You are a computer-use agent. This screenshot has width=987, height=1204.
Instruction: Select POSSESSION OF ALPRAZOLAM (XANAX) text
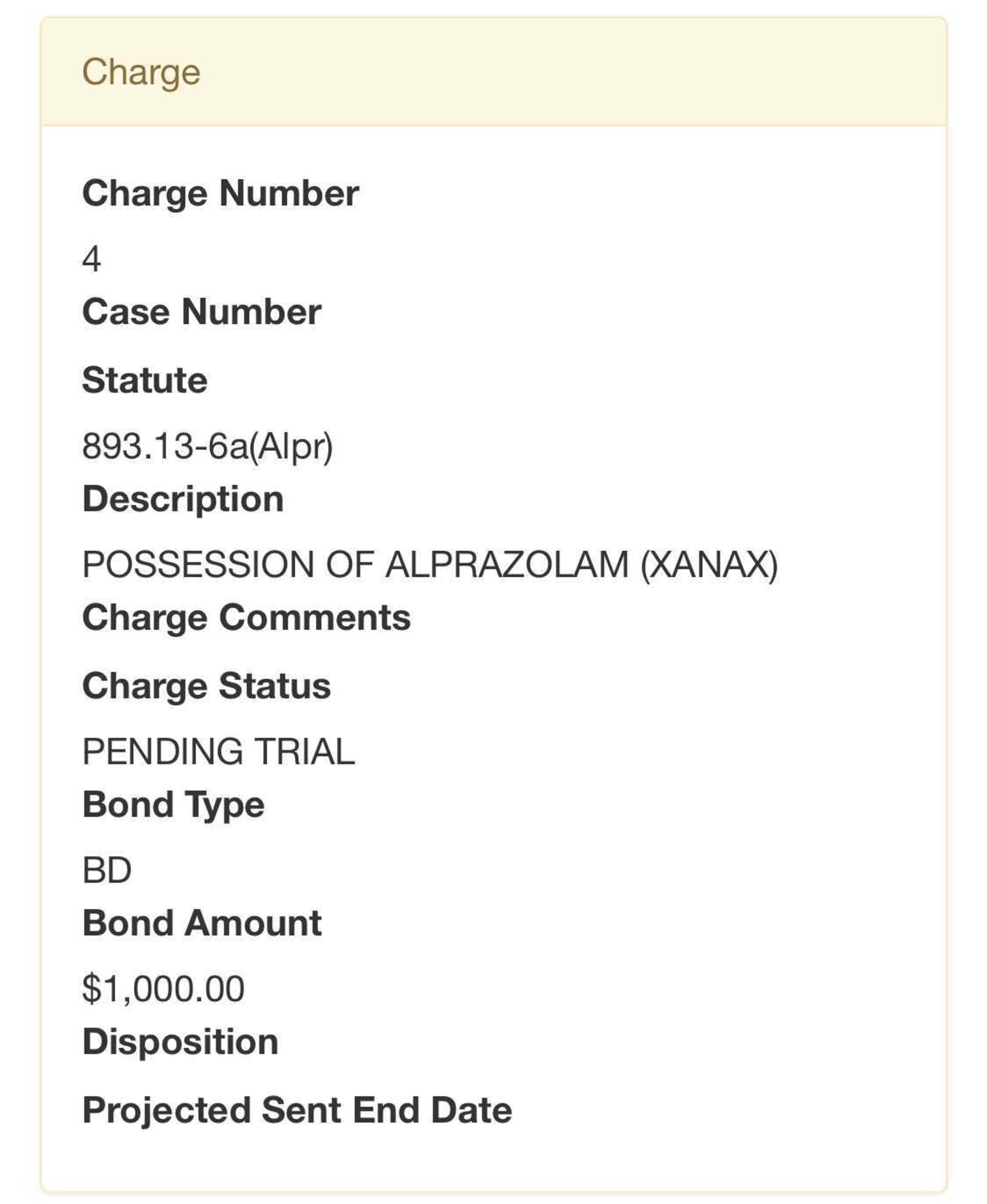(430, 565)
